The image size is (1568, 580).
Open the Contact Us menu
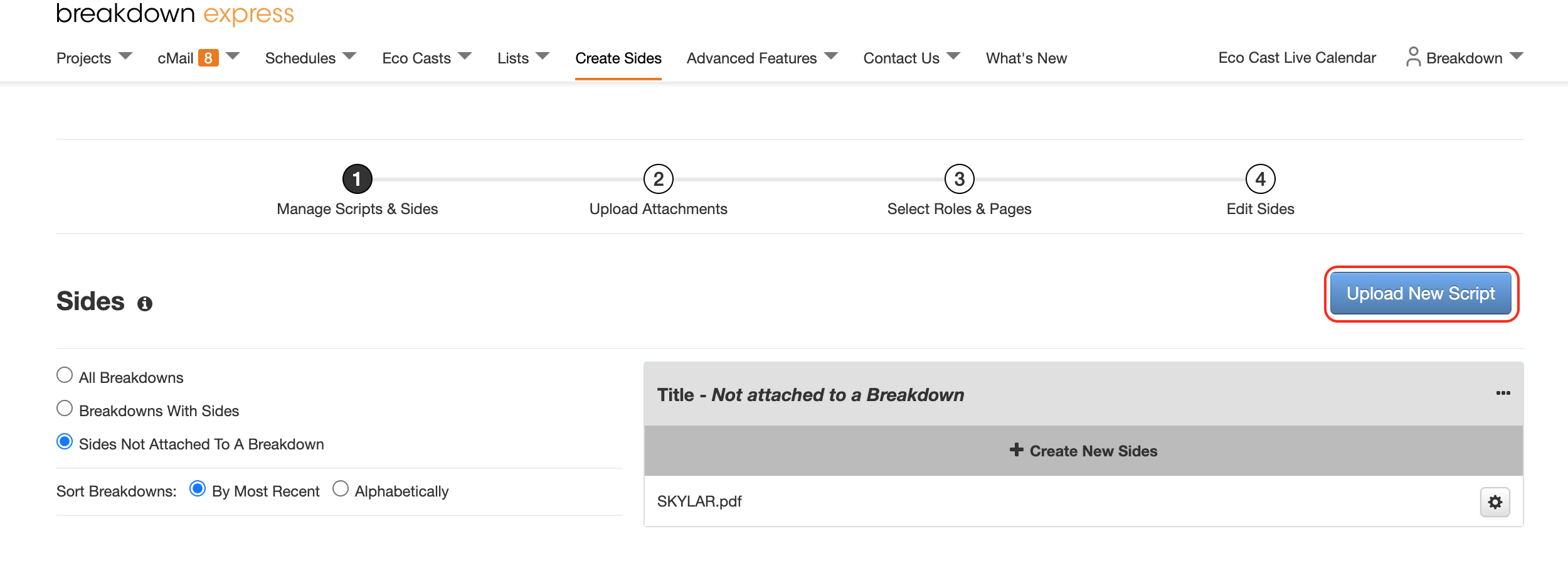(901, 58)
